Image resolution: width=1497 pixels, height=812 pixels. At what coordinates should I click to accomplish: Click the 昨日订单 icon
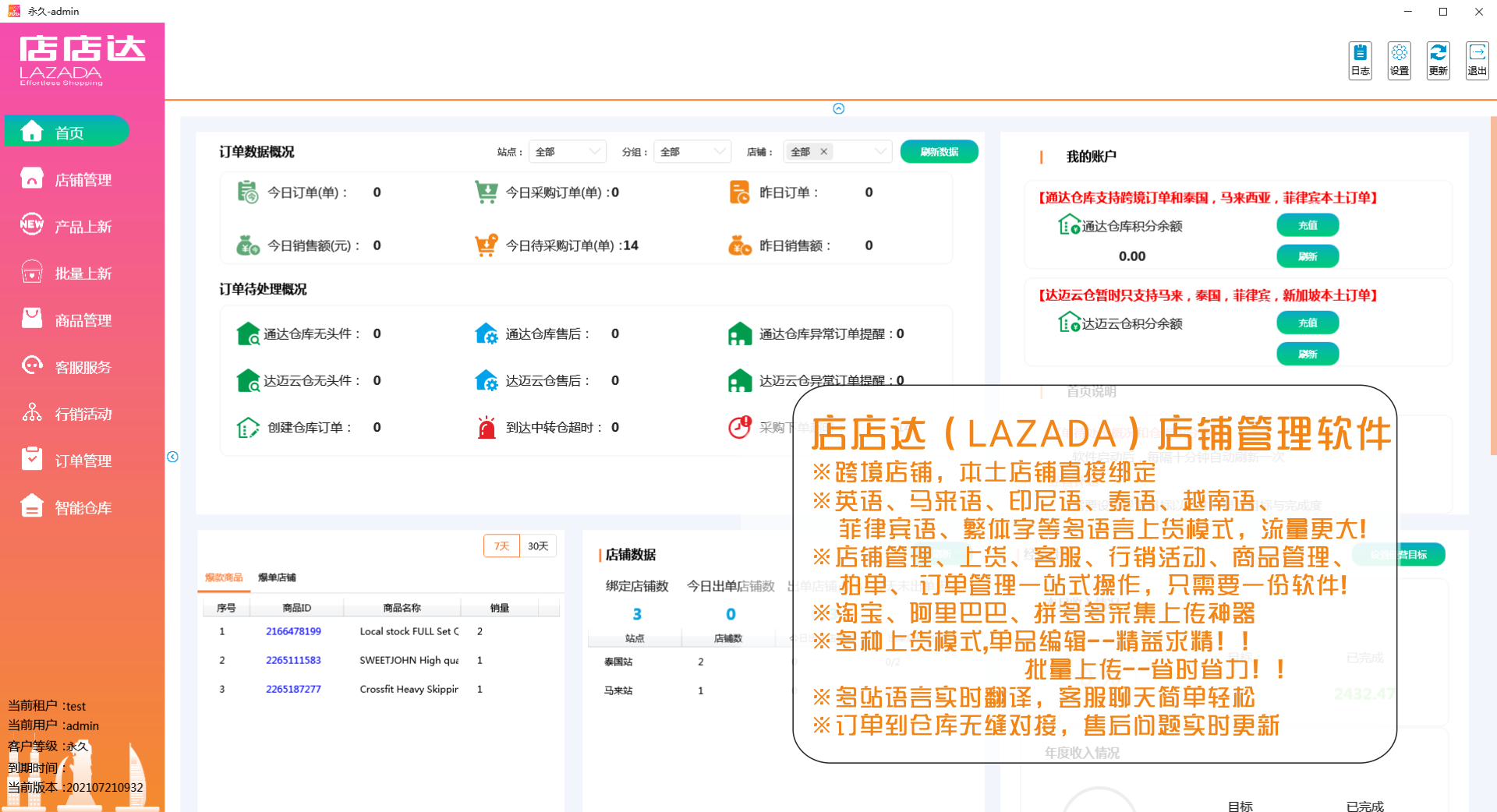739,192
